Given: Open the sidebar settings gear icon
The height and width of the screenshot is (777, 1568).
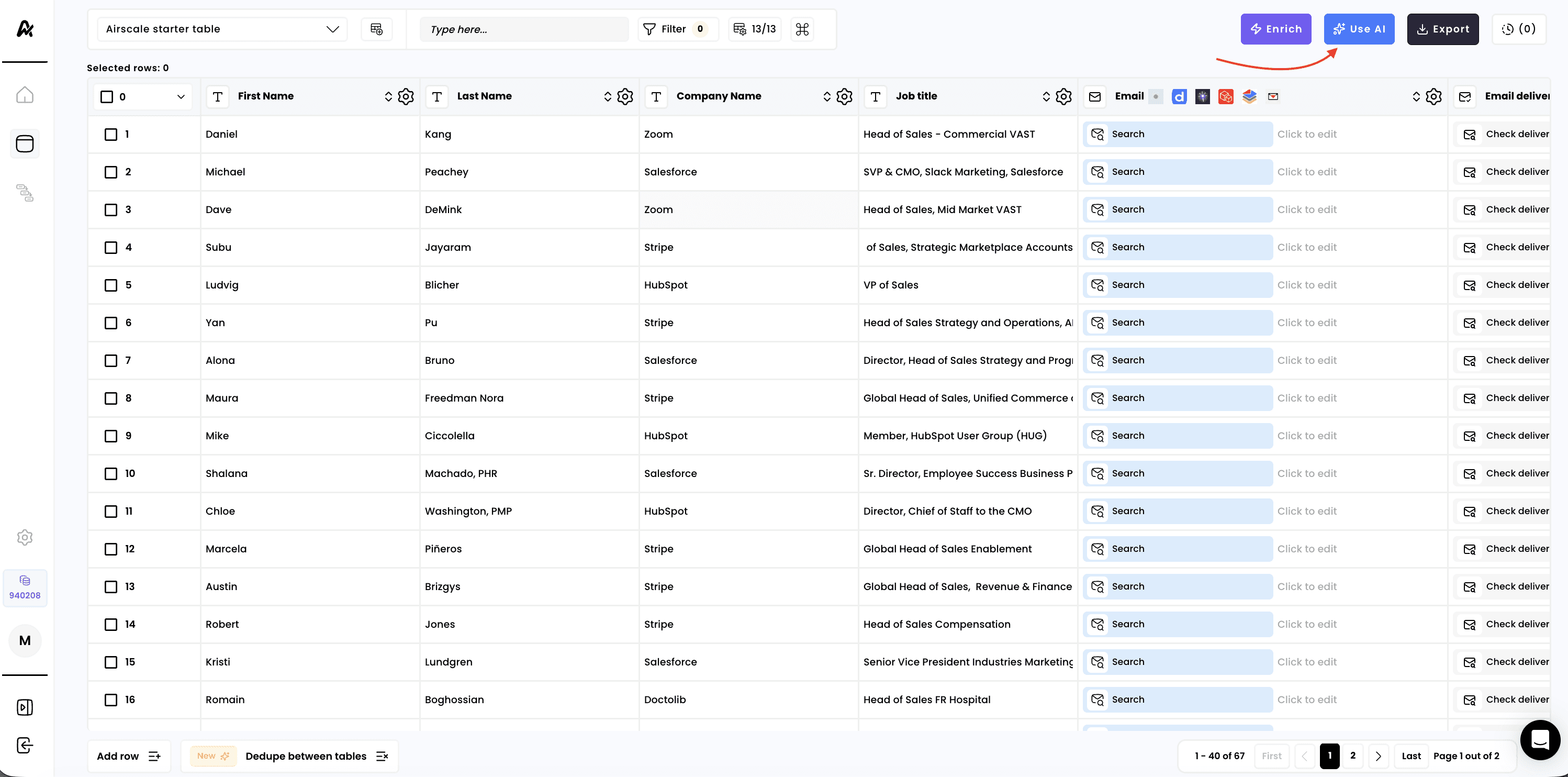Looking at the screenshot, I should (25, 537).
